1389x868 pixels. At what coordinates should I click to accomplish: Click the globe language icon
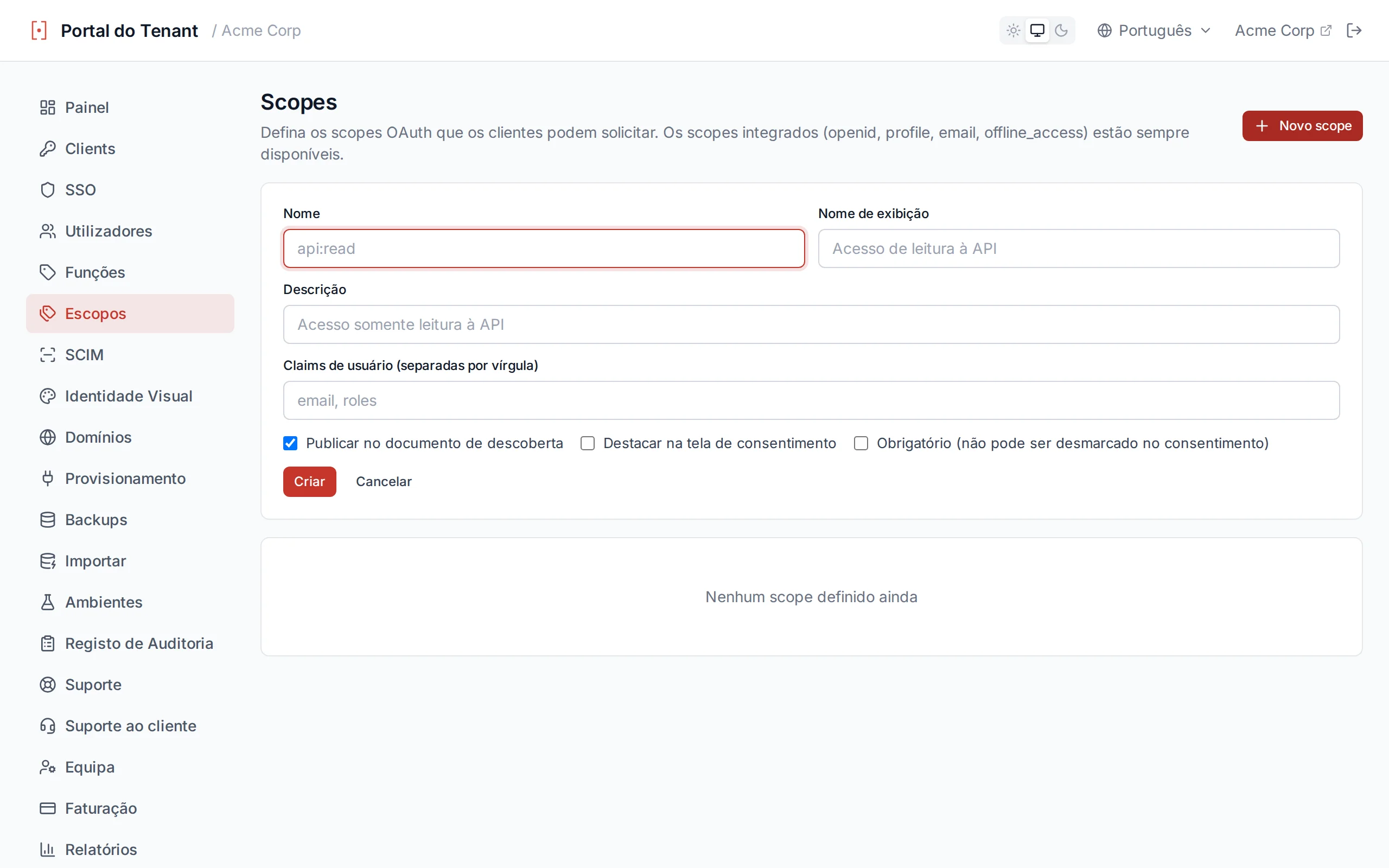coord(1104,30)
